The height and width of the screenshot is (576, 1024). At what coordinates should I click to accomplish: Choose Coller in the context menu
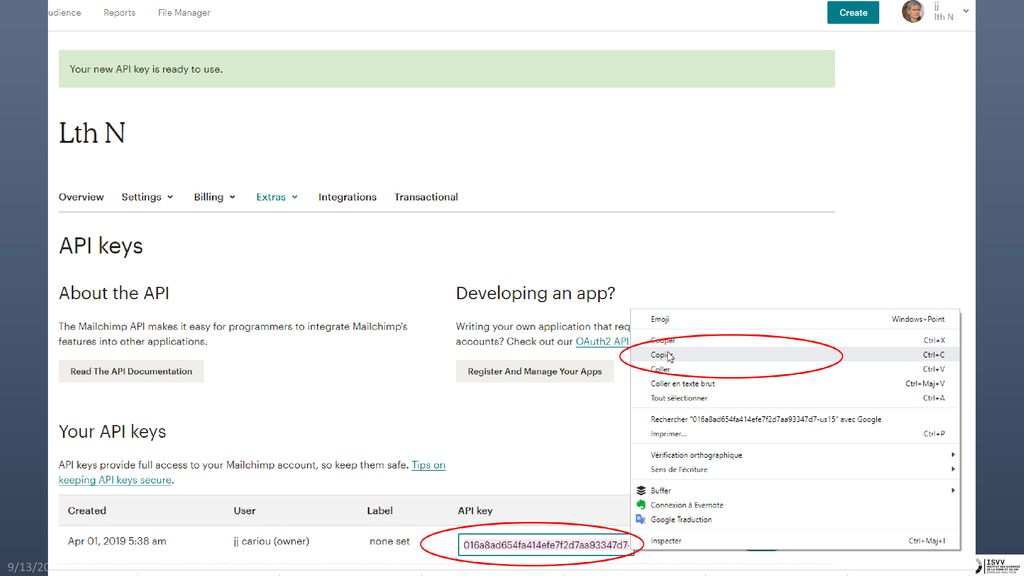pyautogui.click(x=795, y=369)
